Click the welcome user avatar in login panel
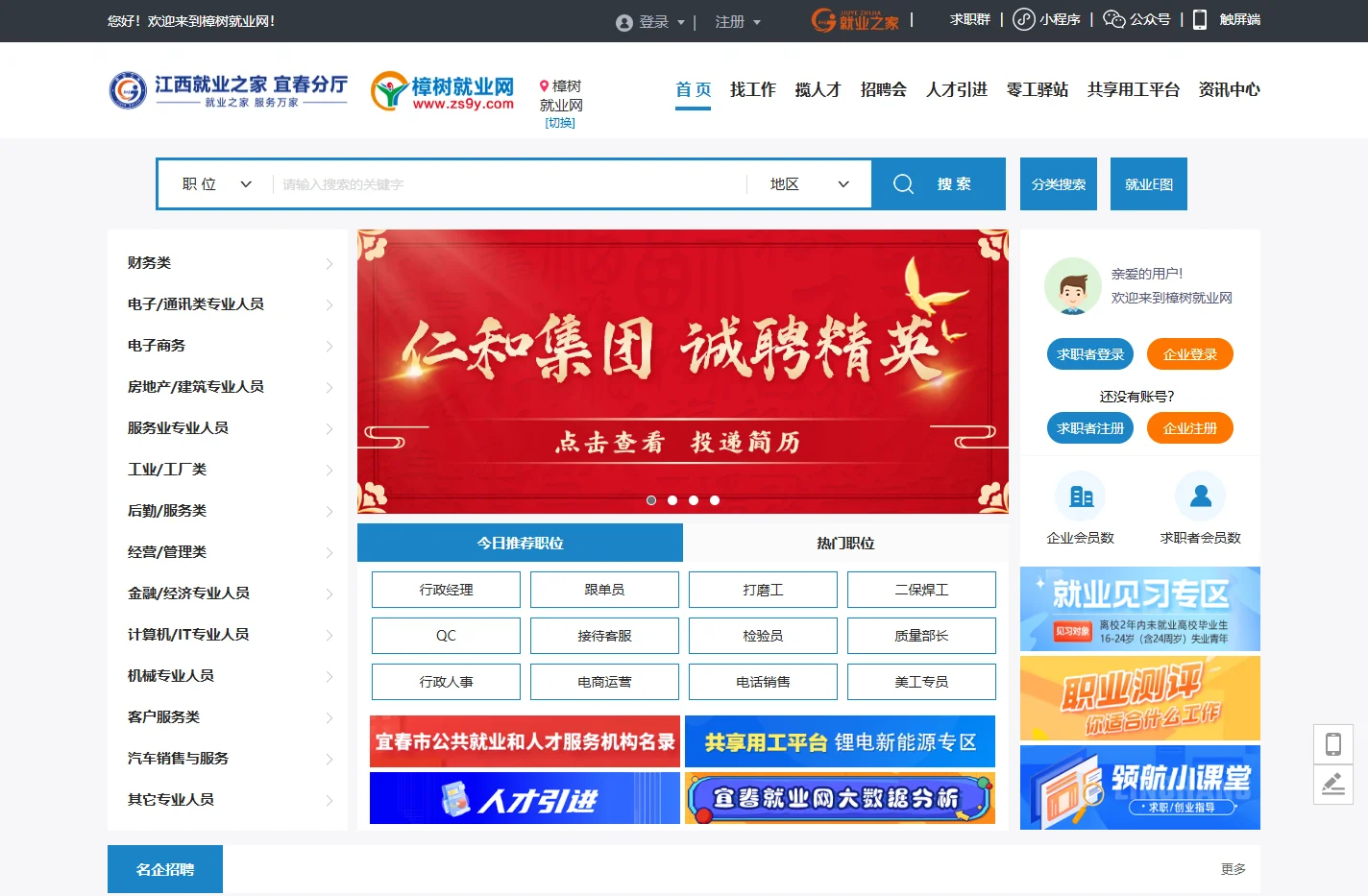 1073,286
